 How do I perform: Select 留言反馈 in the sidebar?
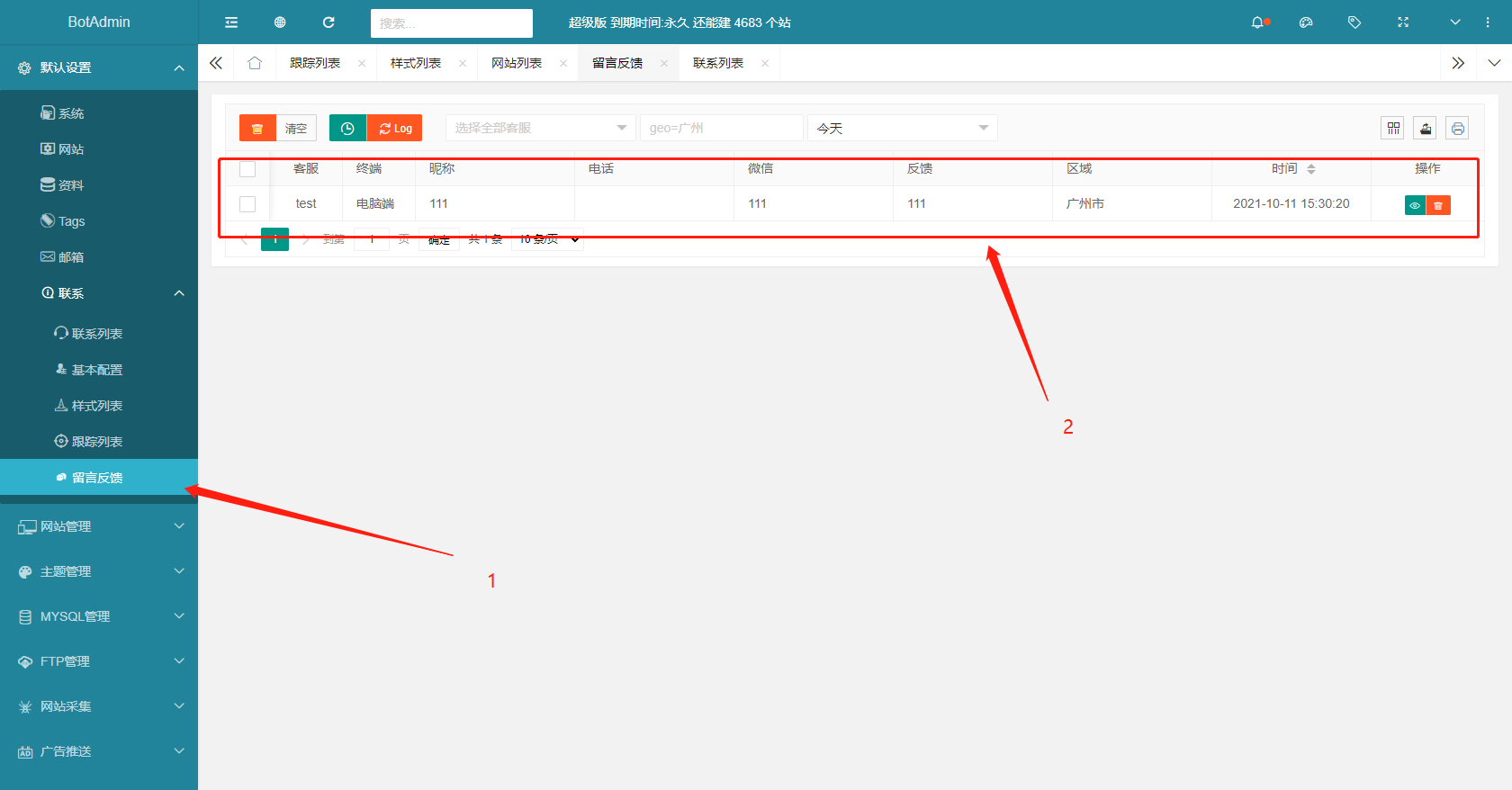[99, 478]
